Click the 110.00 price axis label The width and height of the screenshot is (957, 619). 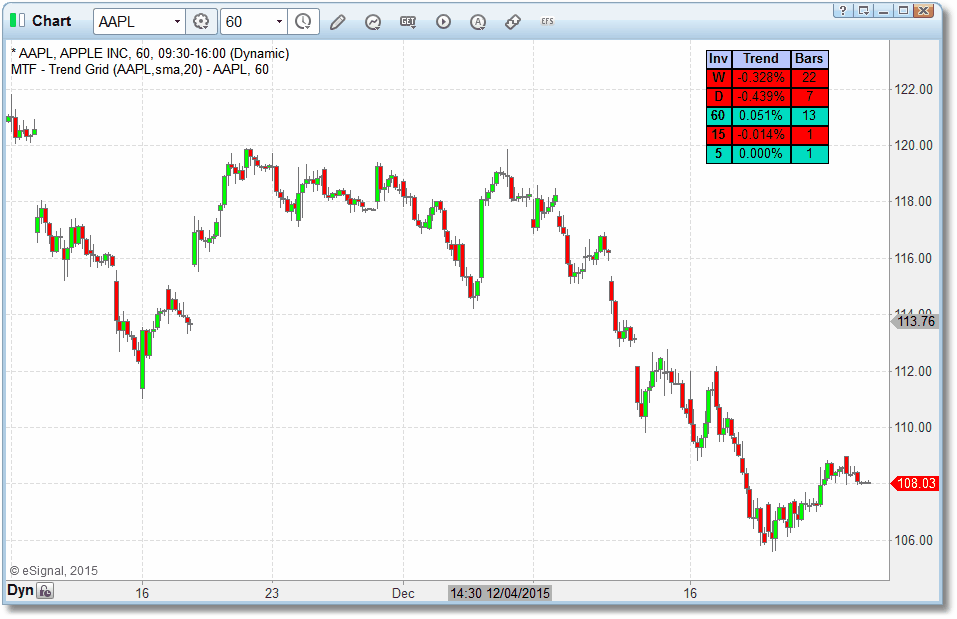point(913,427)
